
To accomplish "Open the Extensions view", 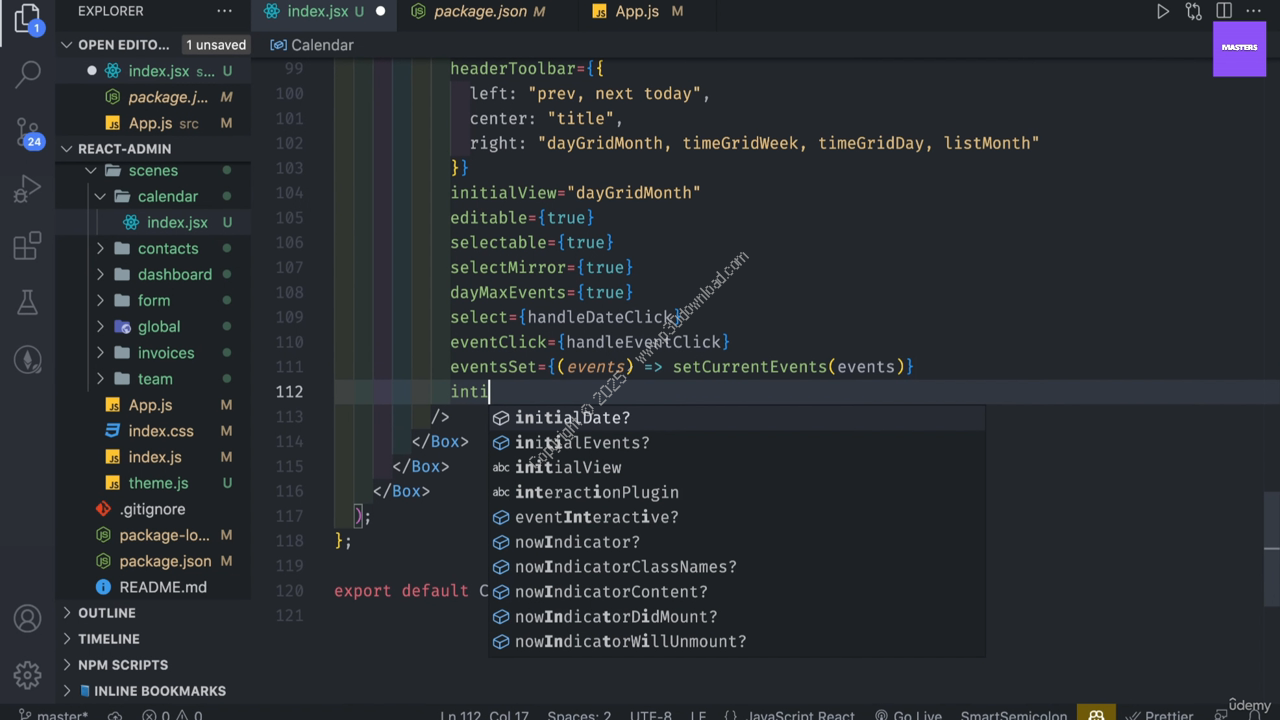I will 28,246.
